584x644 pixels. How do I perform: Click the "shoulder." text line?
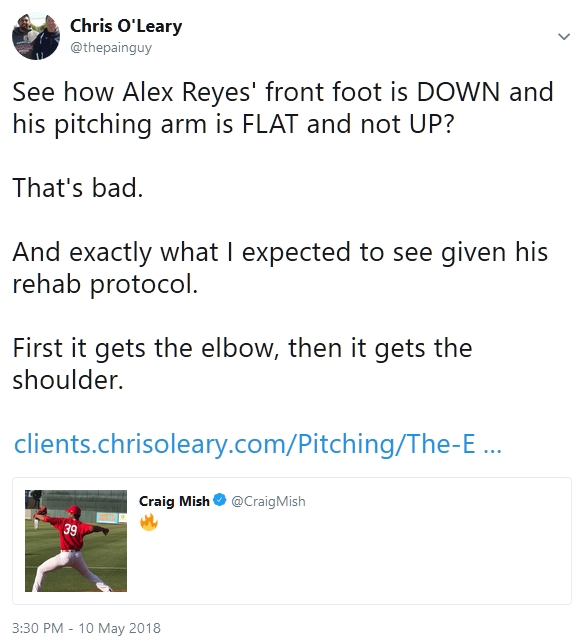(x=68, y=380)
